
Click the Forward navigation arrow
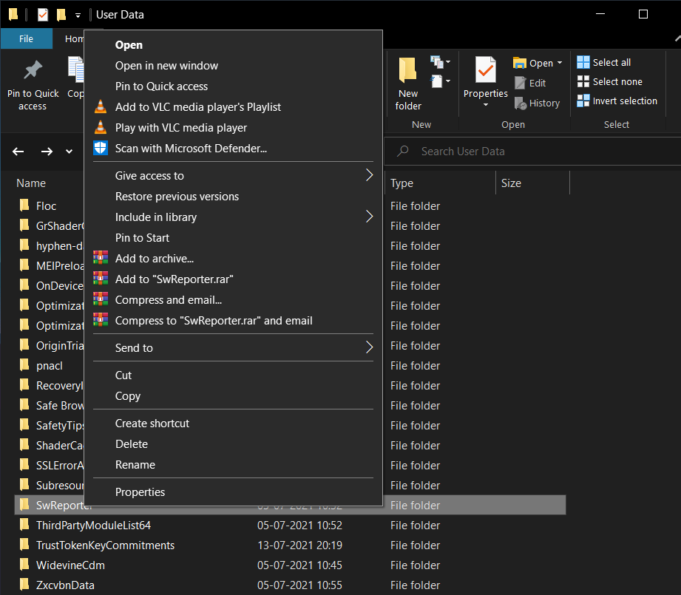click(46, 152)
